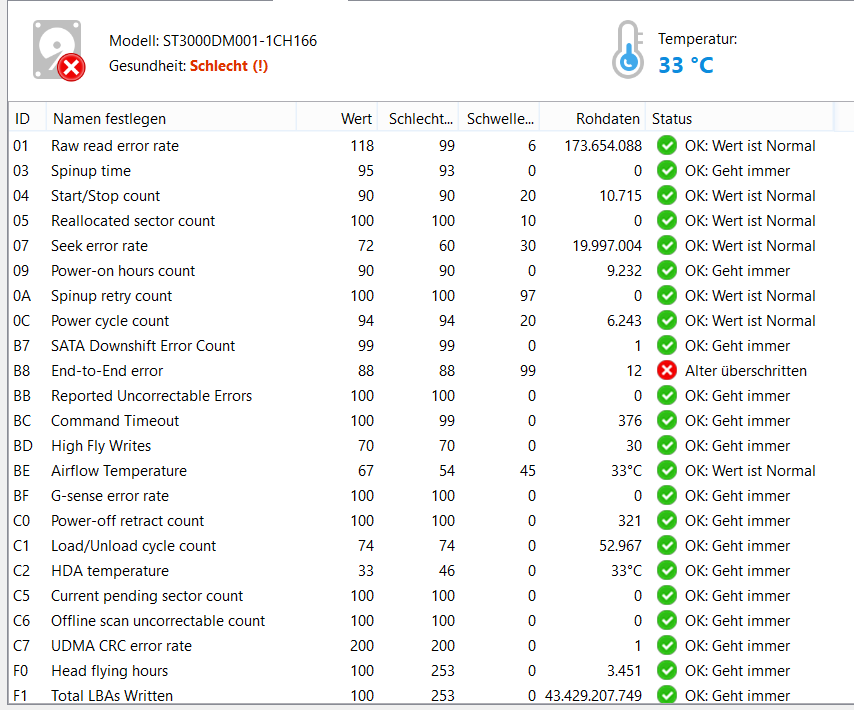Select the Start/Stop count attribute name
Image resolution: width=854 pixels, height=710 pixels.
[x=106, y=196]
